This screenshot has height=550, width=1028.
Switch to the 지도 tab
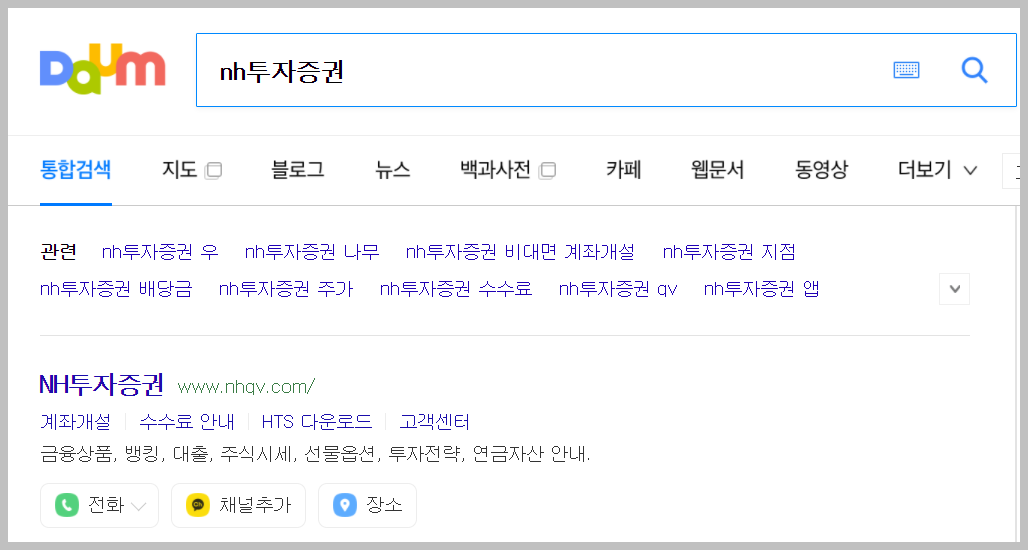(x=180, y=170)
